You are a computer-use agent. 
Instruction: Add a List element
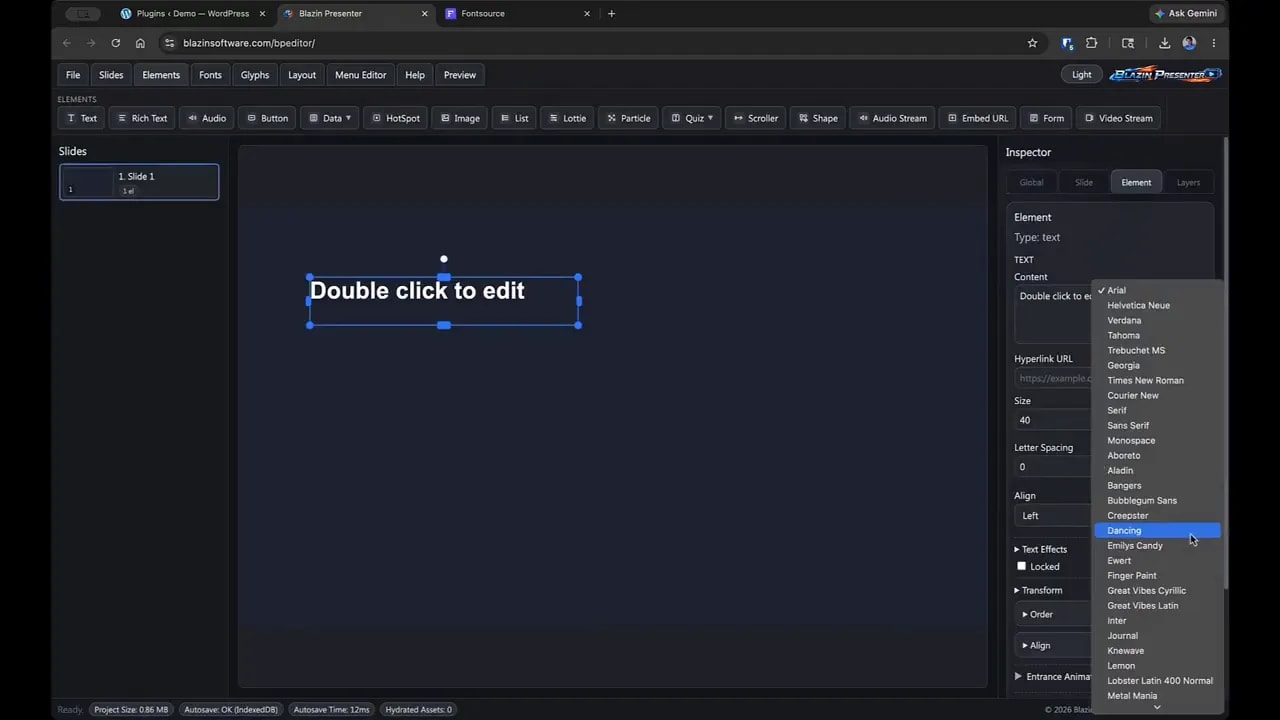[514, 118]
